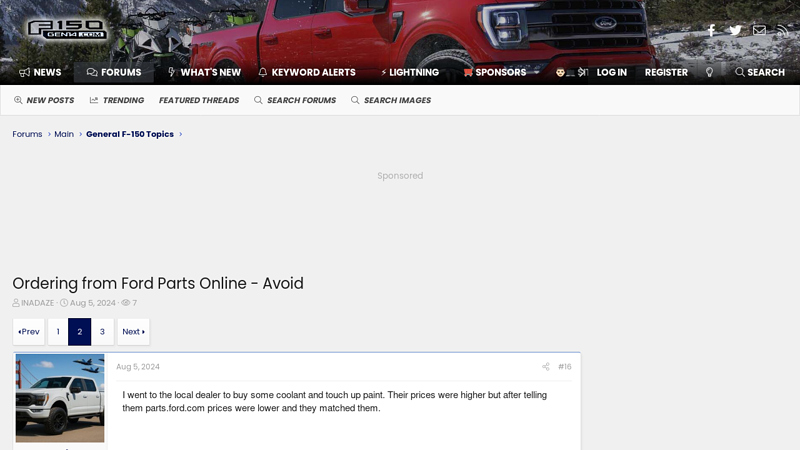This screenshot has width=800, height=450.
Task: Open post permalink #16
Action: (x=565, y=367)
